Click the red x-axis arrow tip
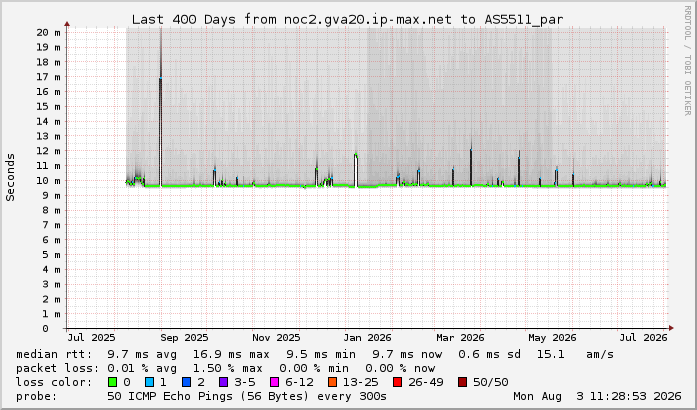This screenshot has width=697, height=410. (x=671, y=328)
